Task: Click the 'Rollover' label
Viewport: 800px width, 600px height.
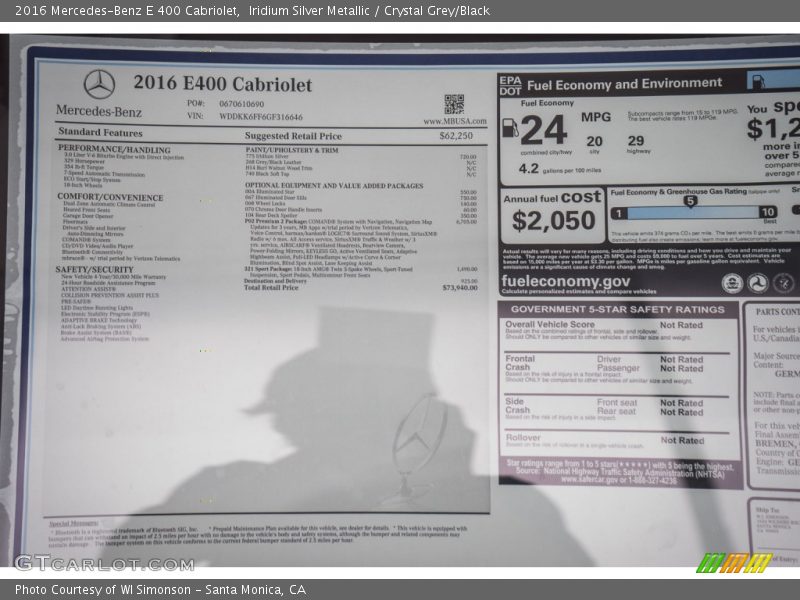Action: [523, 438]
